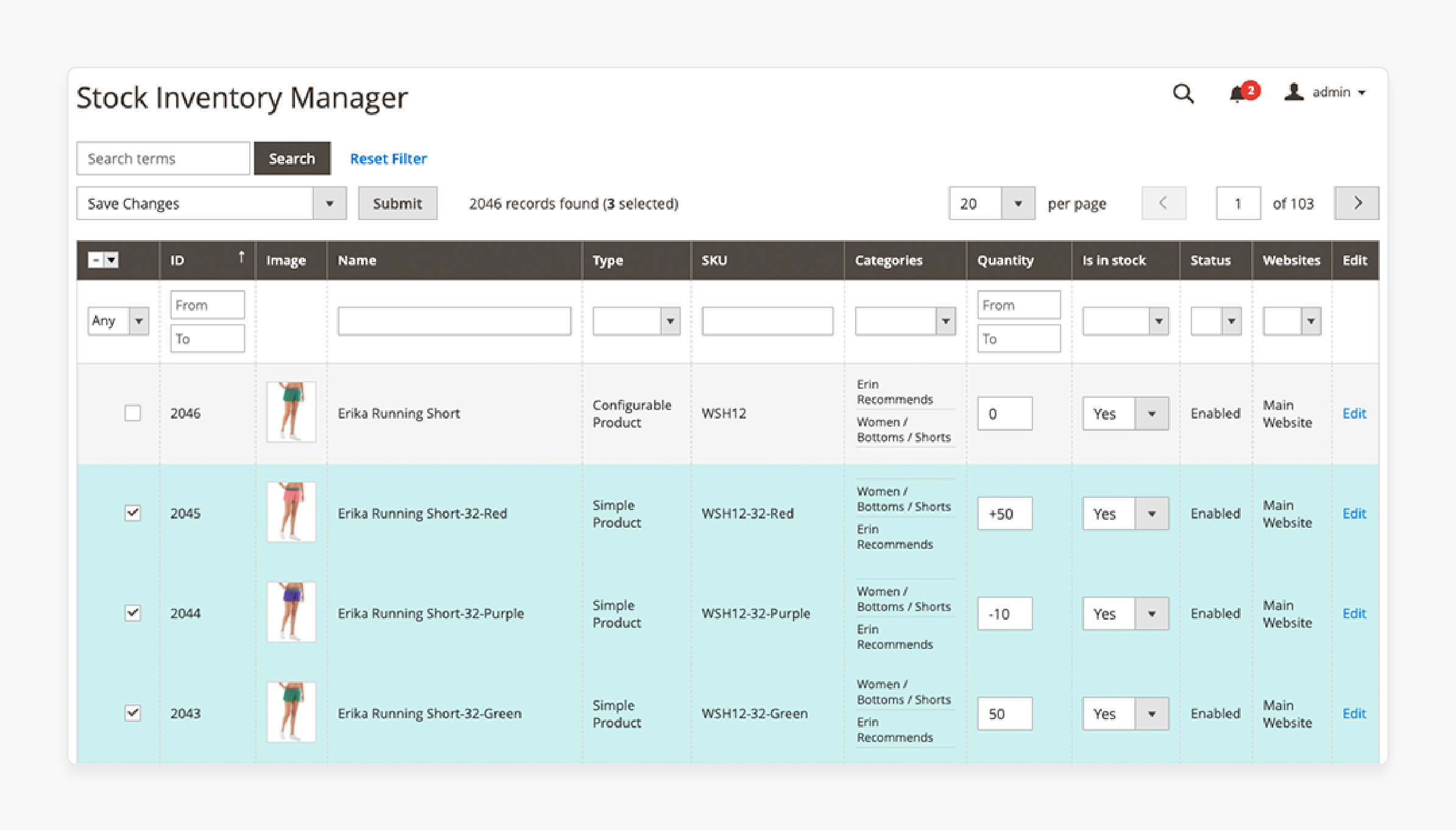Open Erika Running Short-32-Red thumbnail

click(291, 512)
